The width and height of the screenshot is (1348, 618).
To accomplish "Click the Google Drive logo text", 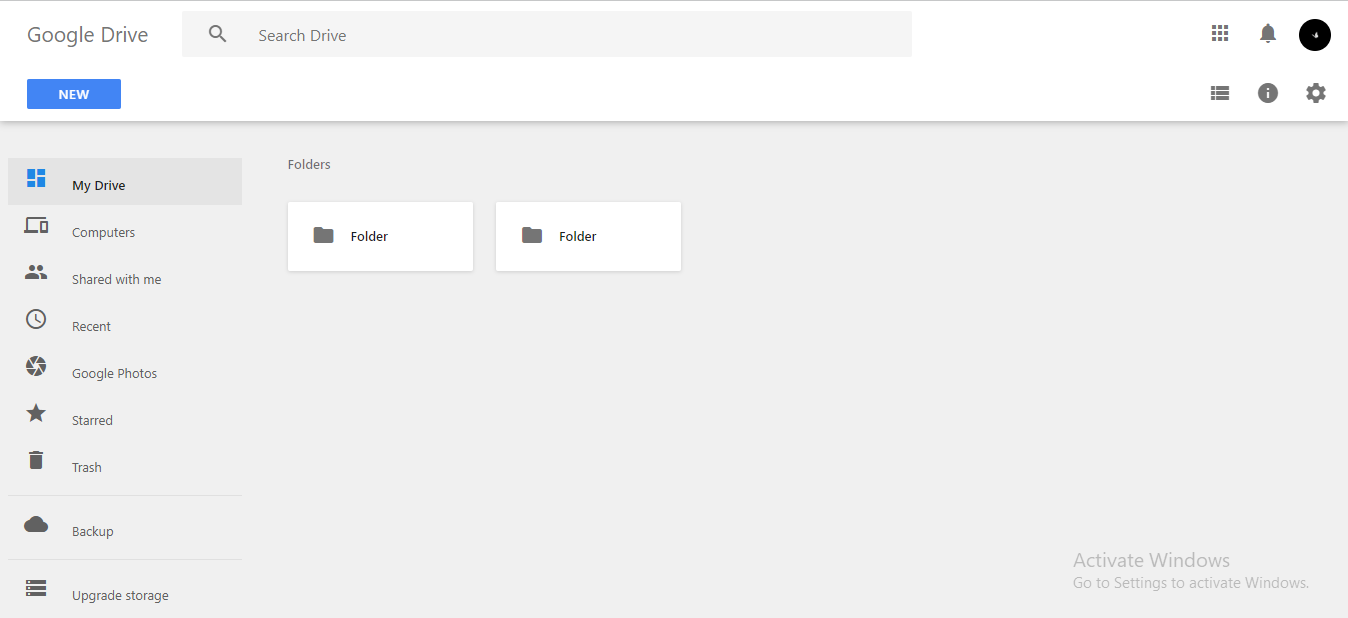I will pos(87,35).
